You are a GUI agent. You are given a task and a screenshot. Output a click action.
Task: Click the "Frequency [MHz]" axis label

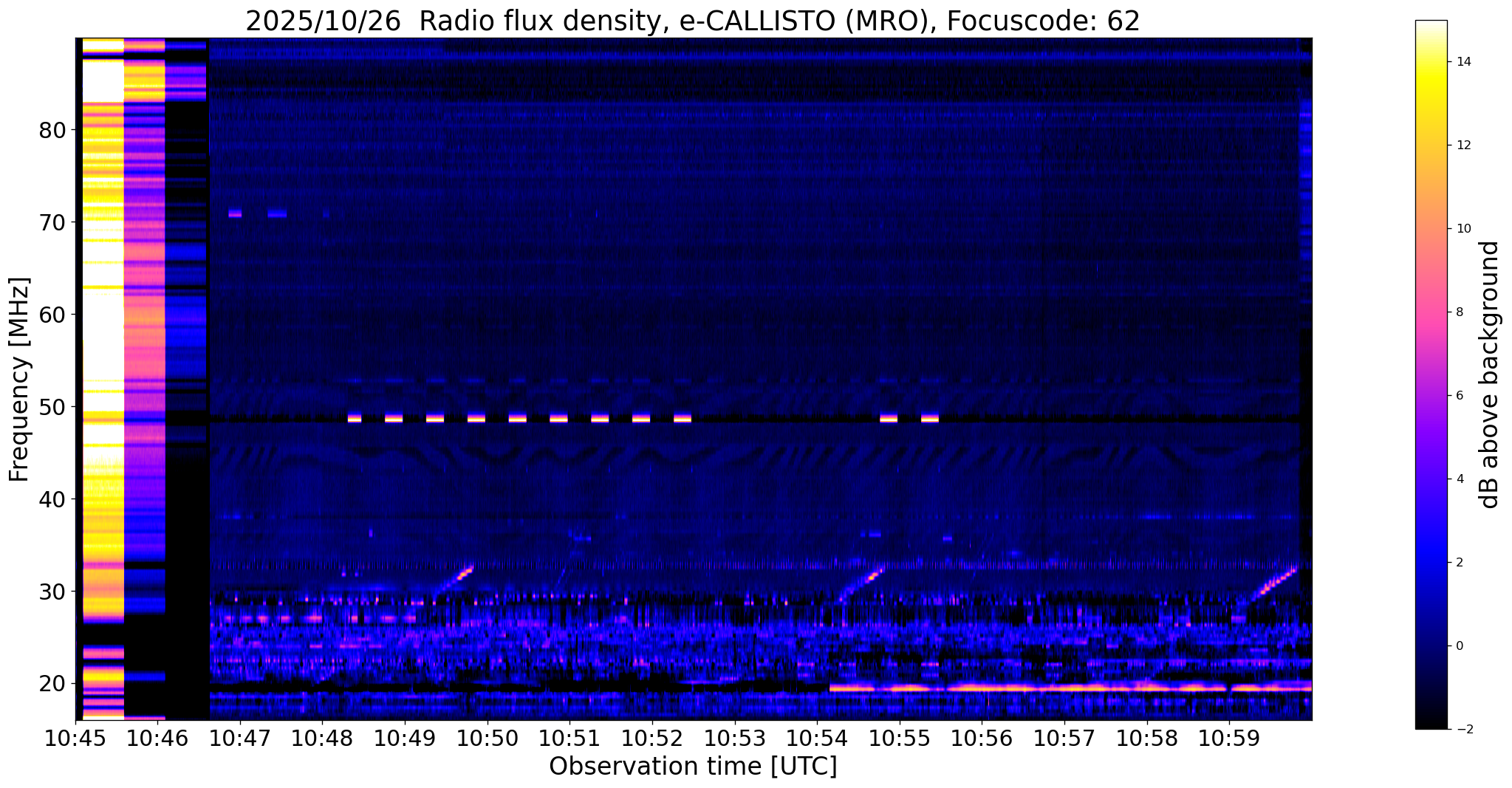tap(20, 380)
